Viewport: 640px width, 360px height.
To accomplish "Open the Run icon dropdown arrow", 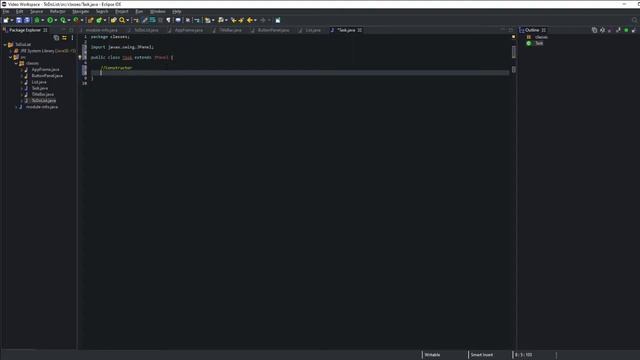I will pos(56,20).
